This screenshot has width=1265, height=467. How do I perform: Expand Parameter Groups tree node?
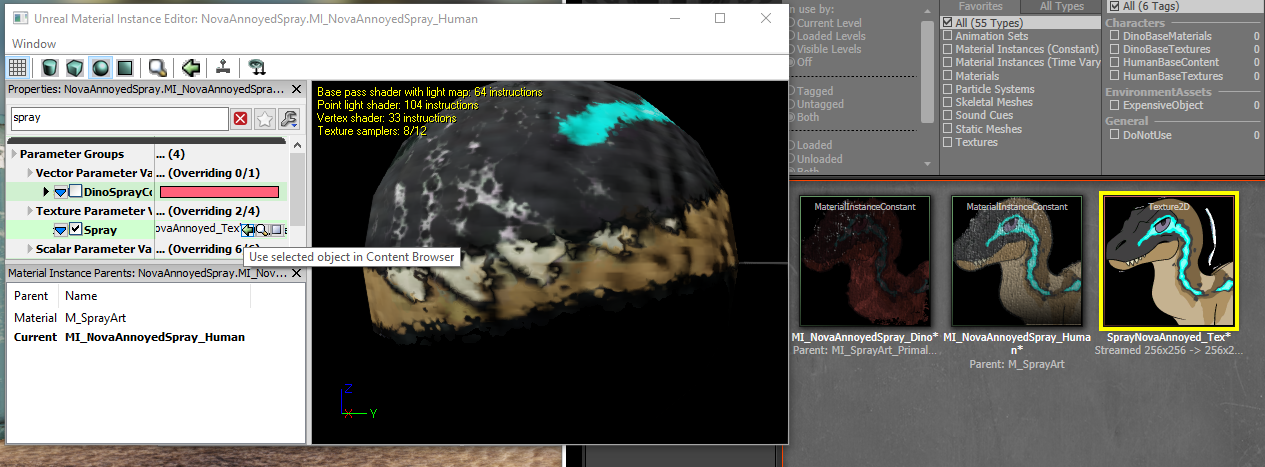(14, 154)
